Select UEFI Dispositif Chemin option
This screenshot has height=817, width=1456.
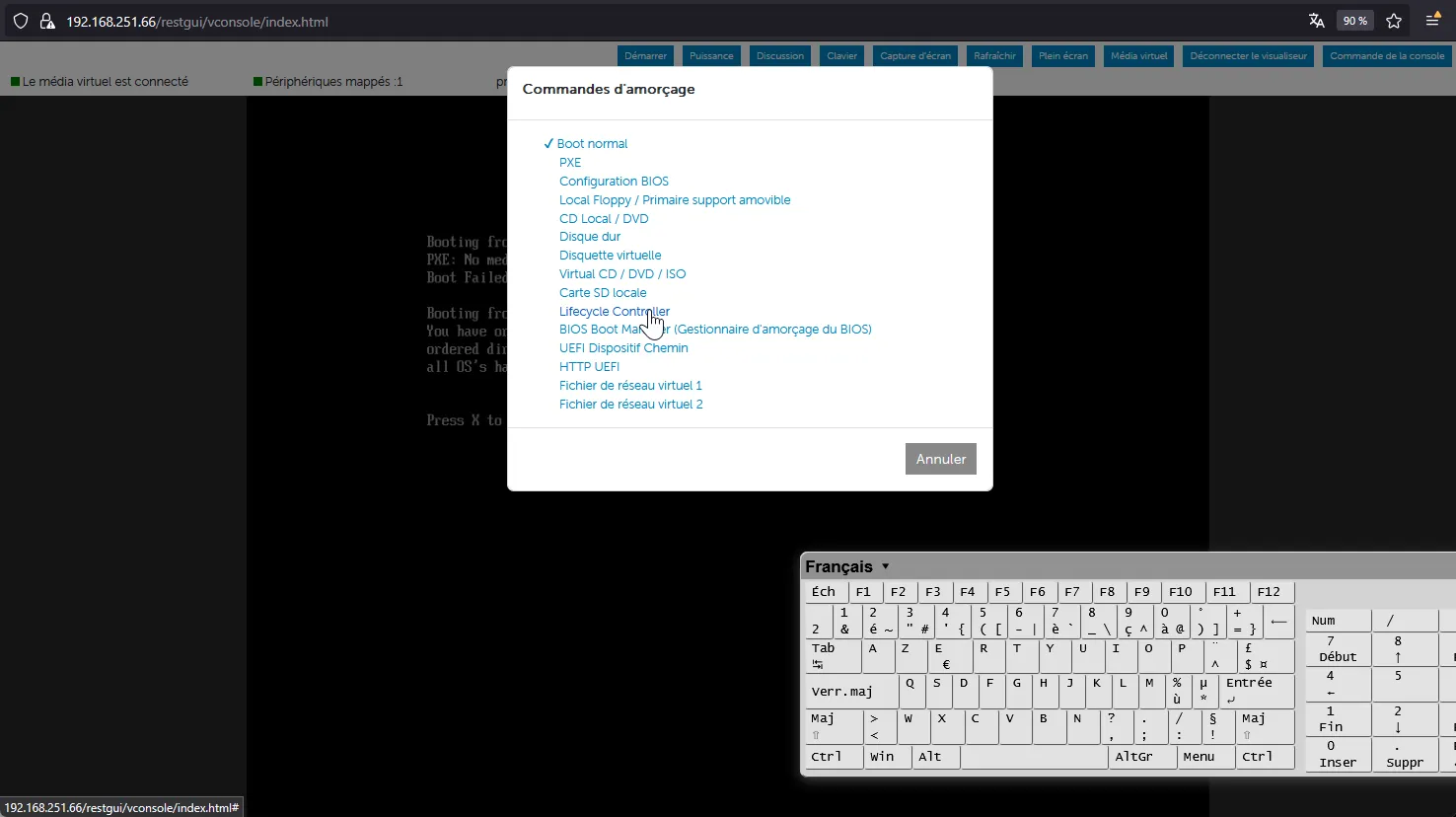pyautogui.click(x=623, y=348)
